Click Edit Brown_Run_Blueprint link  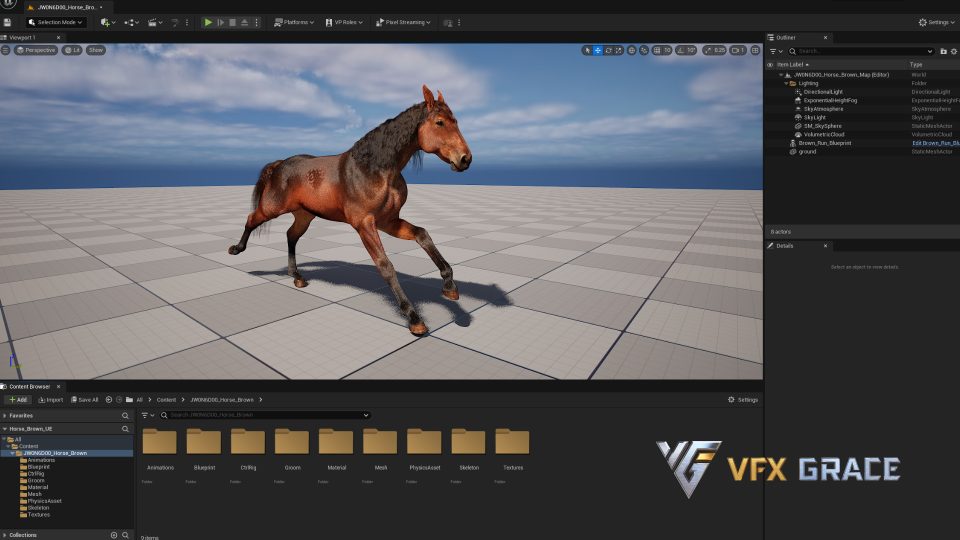point(936,143)
